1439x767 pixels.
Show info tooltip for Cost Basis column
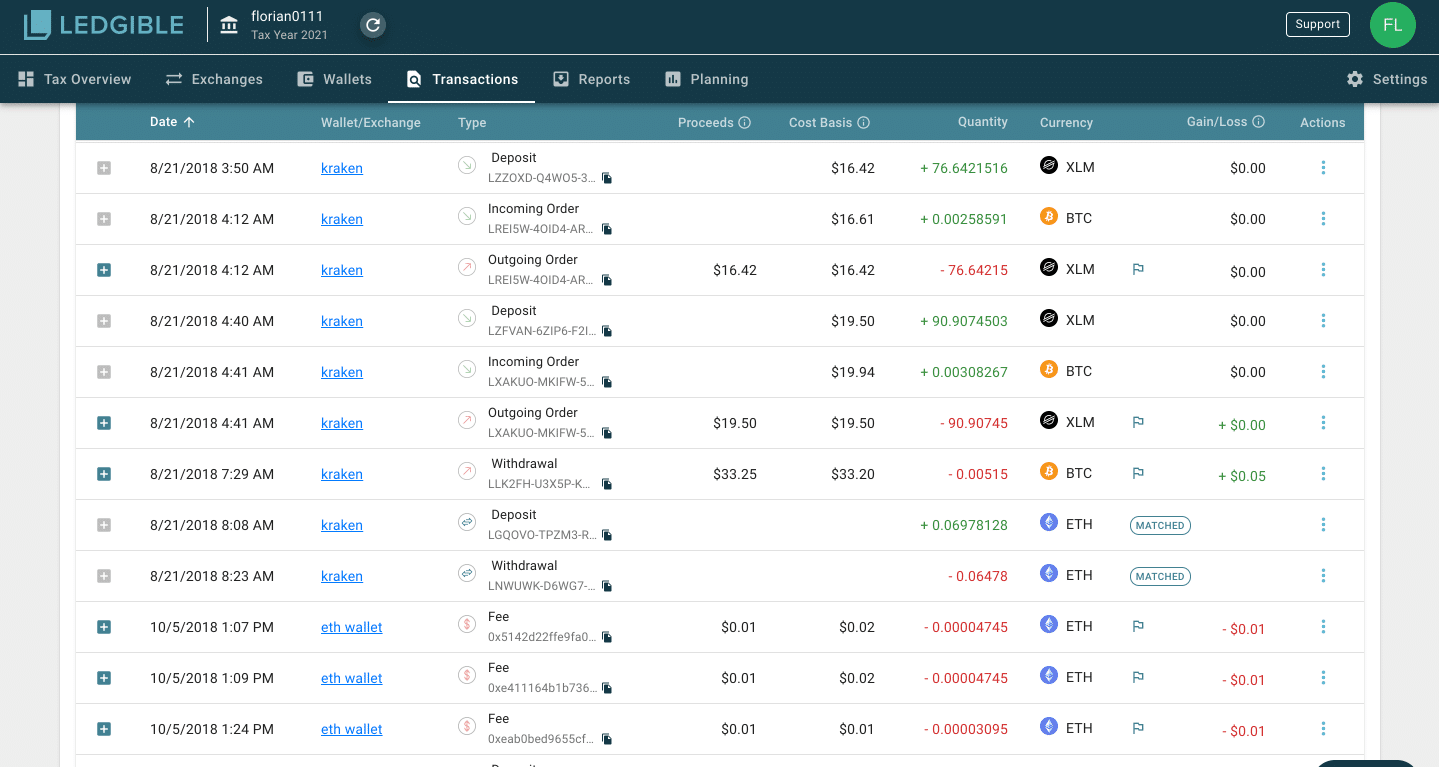[863, 123]
